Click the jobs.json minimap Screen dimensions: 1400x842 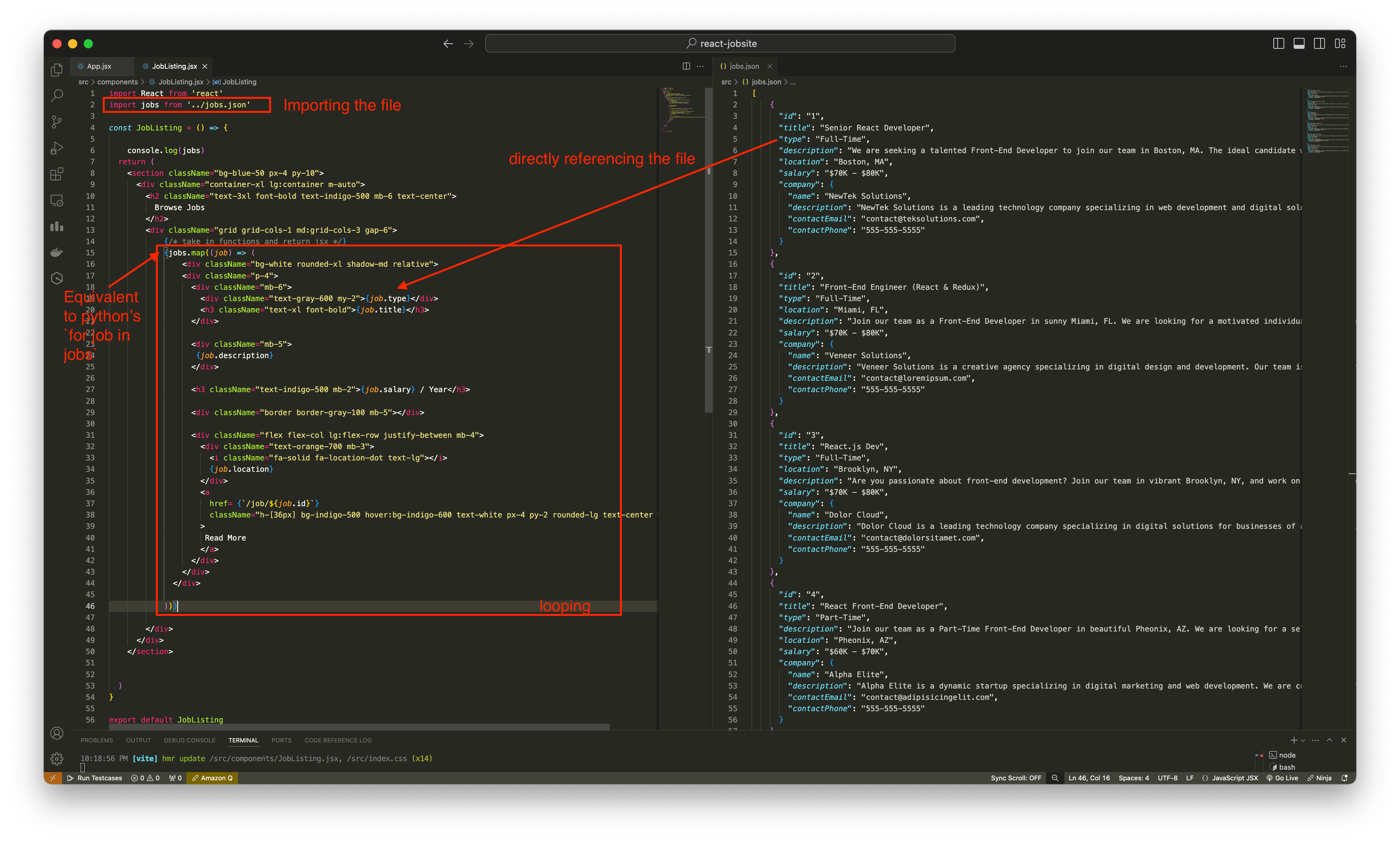coord(1328,121)
